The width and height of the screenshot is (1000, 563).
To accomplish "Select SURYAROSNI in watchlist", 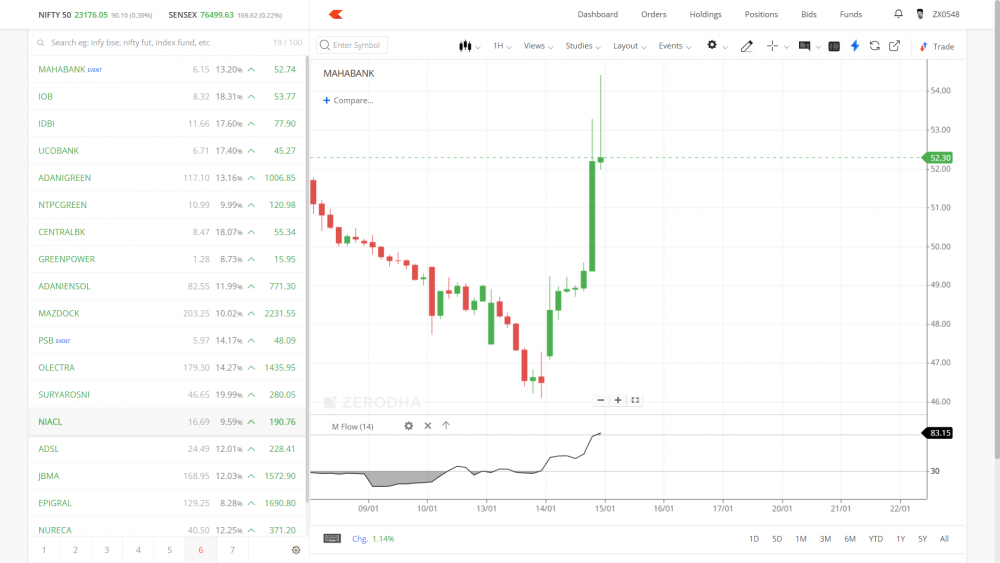I will click(167, 395).
